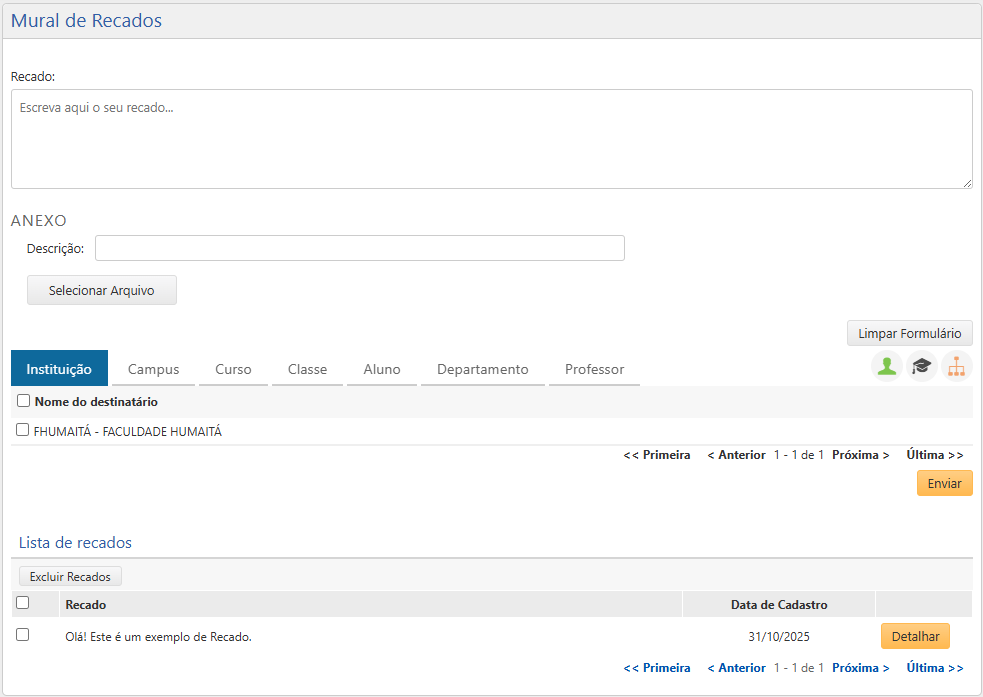Select the Classe tab
983x697 pixels.
(307, 369)
